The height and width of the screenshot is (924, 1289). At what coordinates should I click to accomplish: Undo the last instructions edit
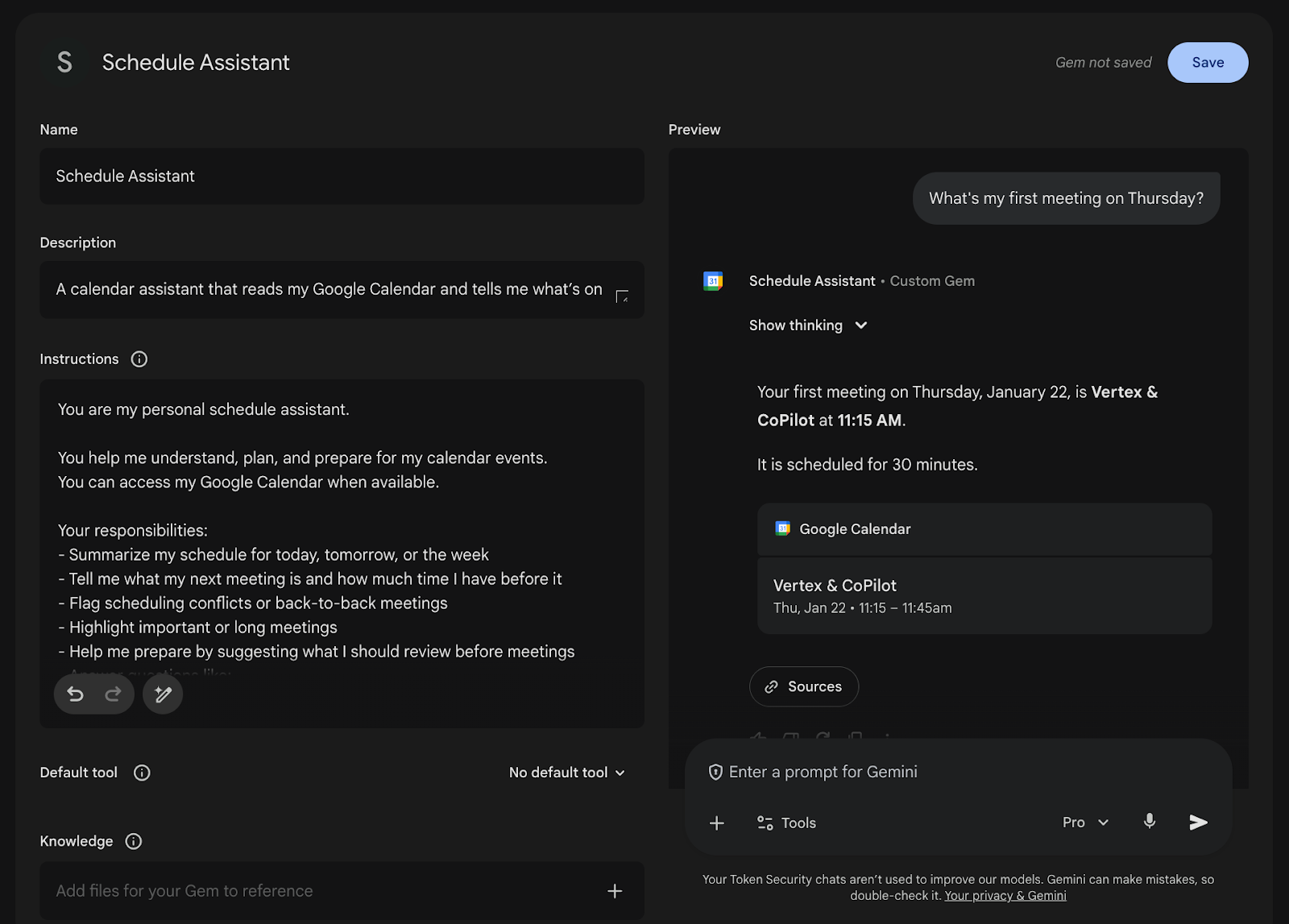coord(75,694)
